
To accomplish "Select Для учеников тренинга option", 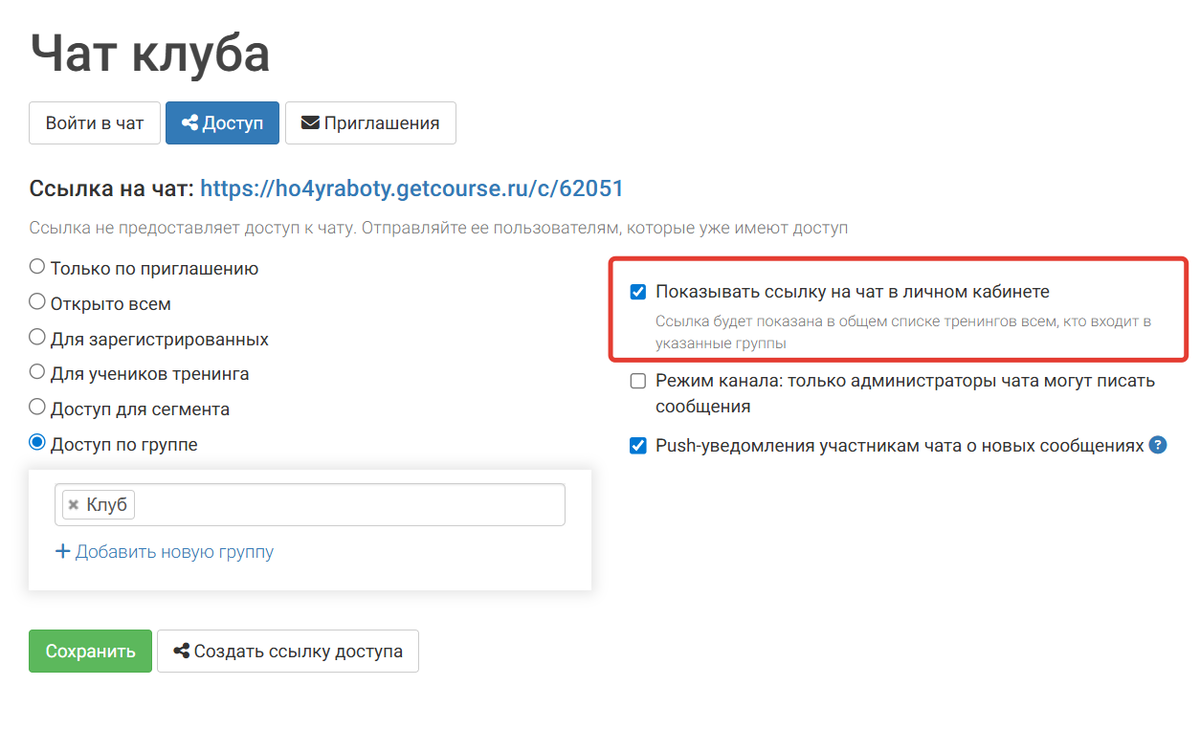I will [37, 372].
